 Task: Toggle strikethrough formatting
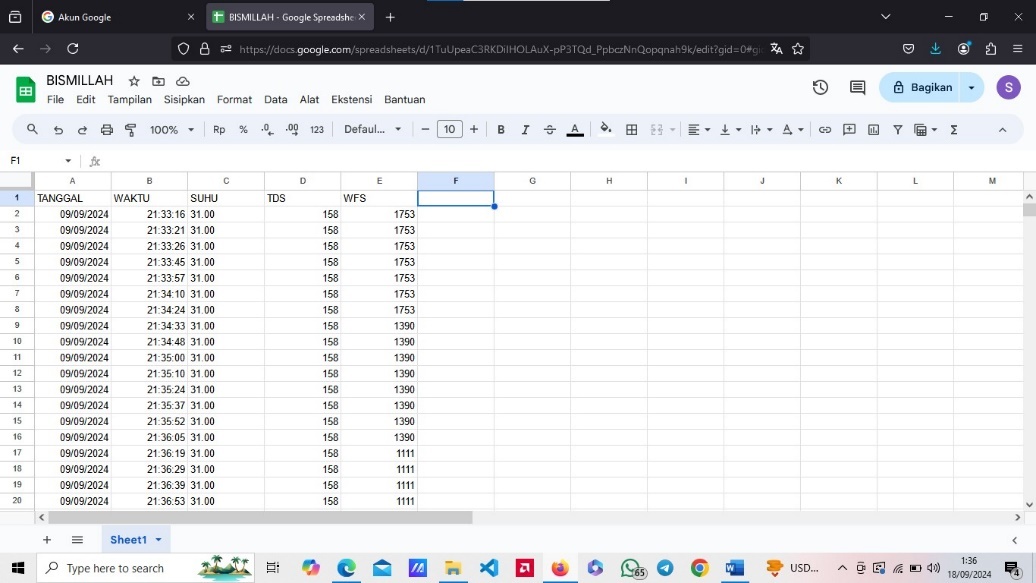549,130
